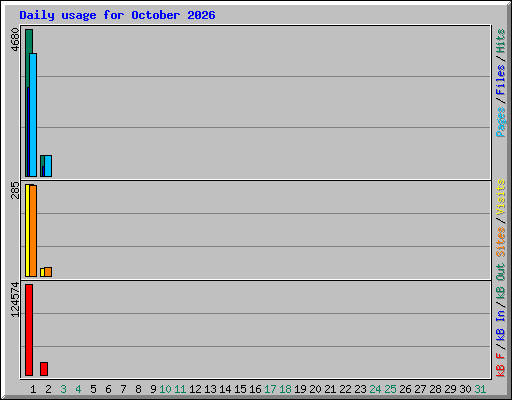Click day 23 on the x-axis
512x400 pixels.
[360, 389]
